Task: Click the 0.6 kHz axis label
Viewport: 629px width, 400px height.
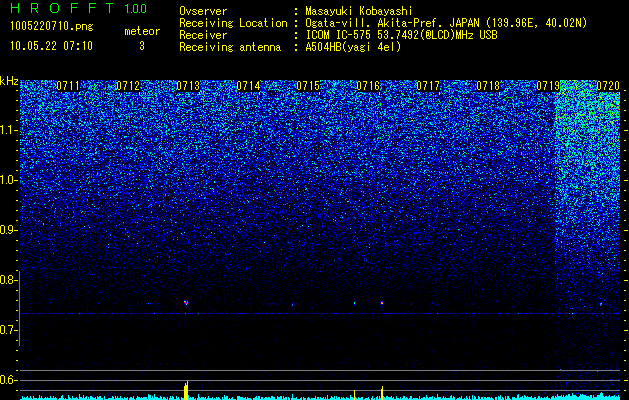Action: [8, 380]
